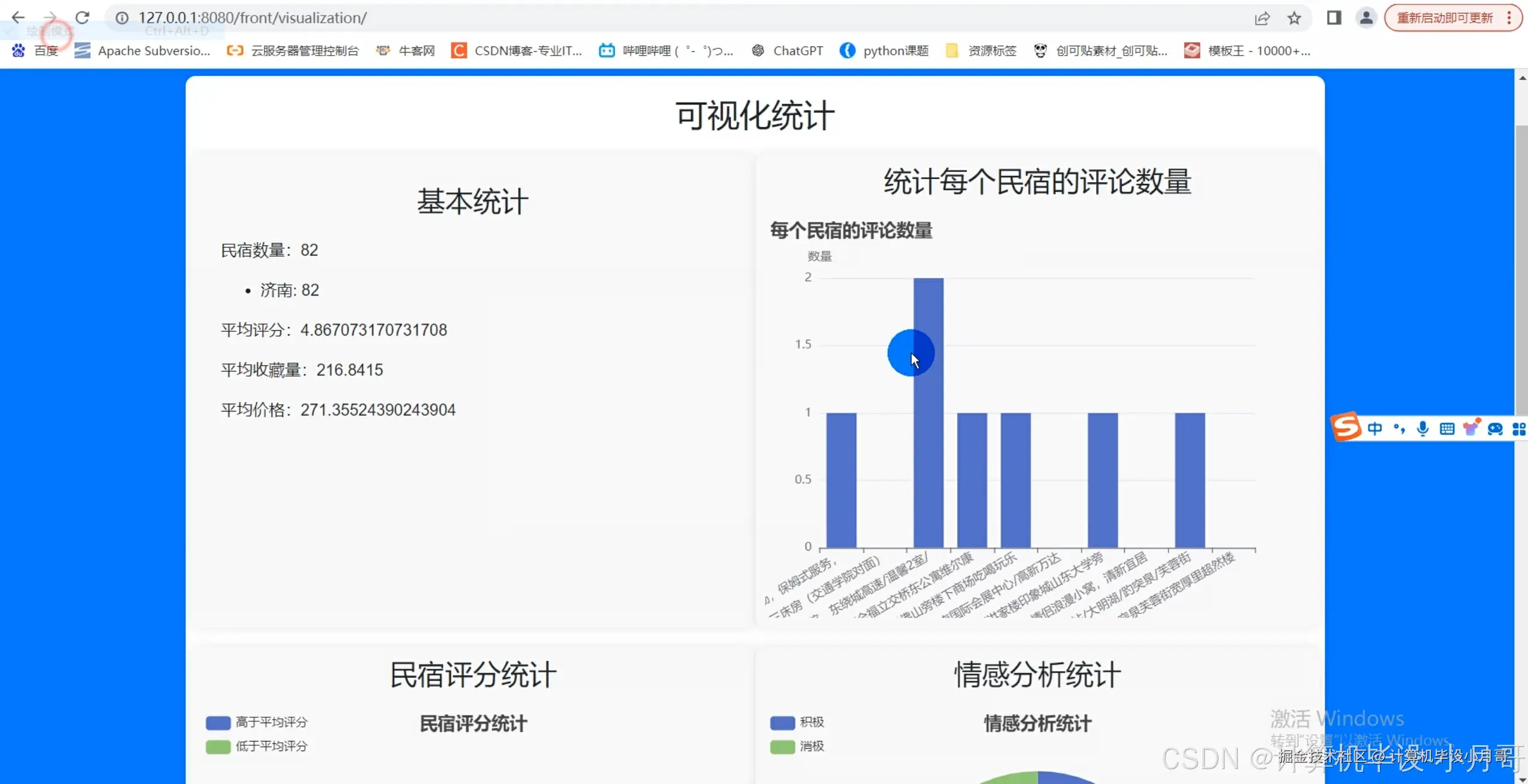The height and width of the screenshot is (784, 1528).
Task: Open the Sogou toolbox grid icon
Action: 1519,429
